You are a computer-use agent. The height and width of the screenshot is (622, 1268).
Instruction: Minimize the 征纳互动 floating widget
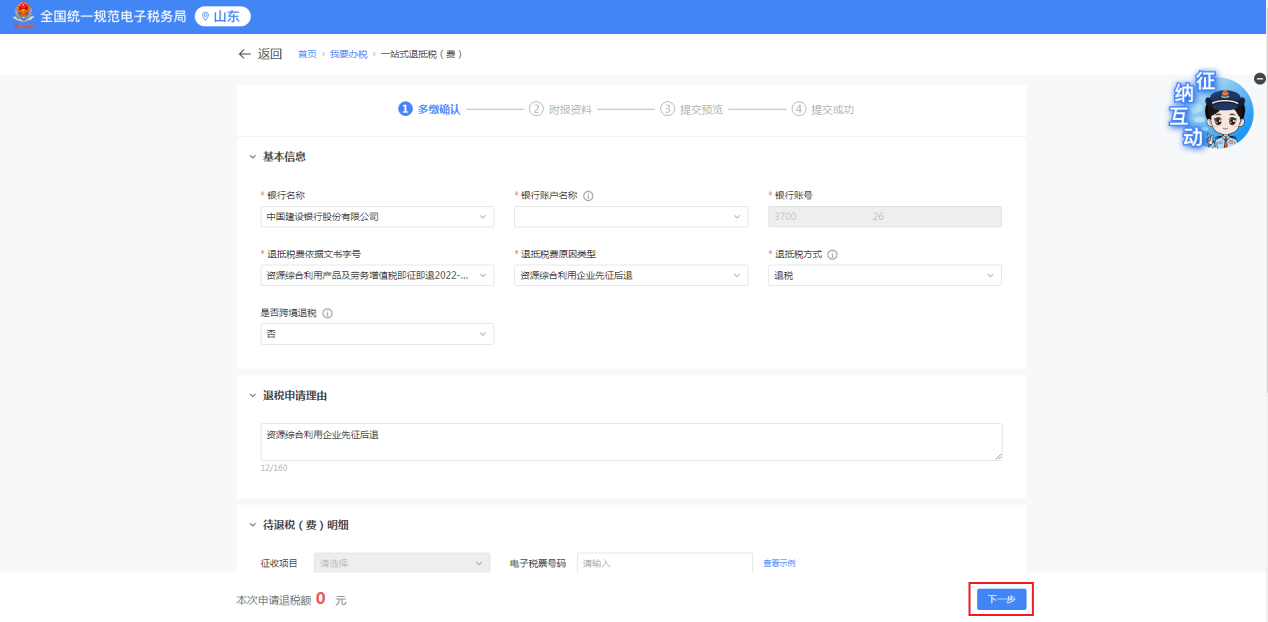click(1259, 79)
